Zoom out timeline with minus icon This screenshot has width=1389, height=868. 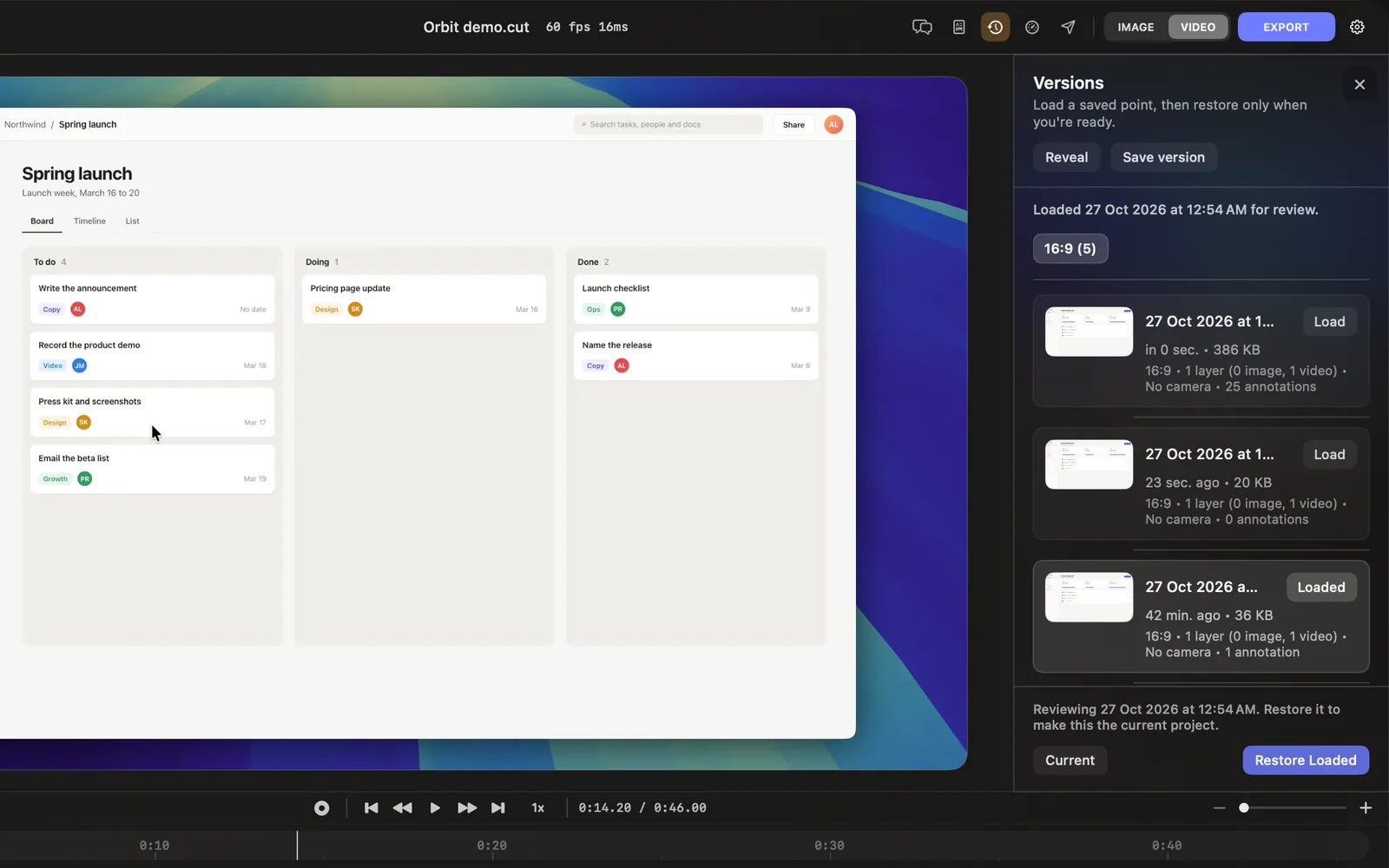tap(1219, 808)
